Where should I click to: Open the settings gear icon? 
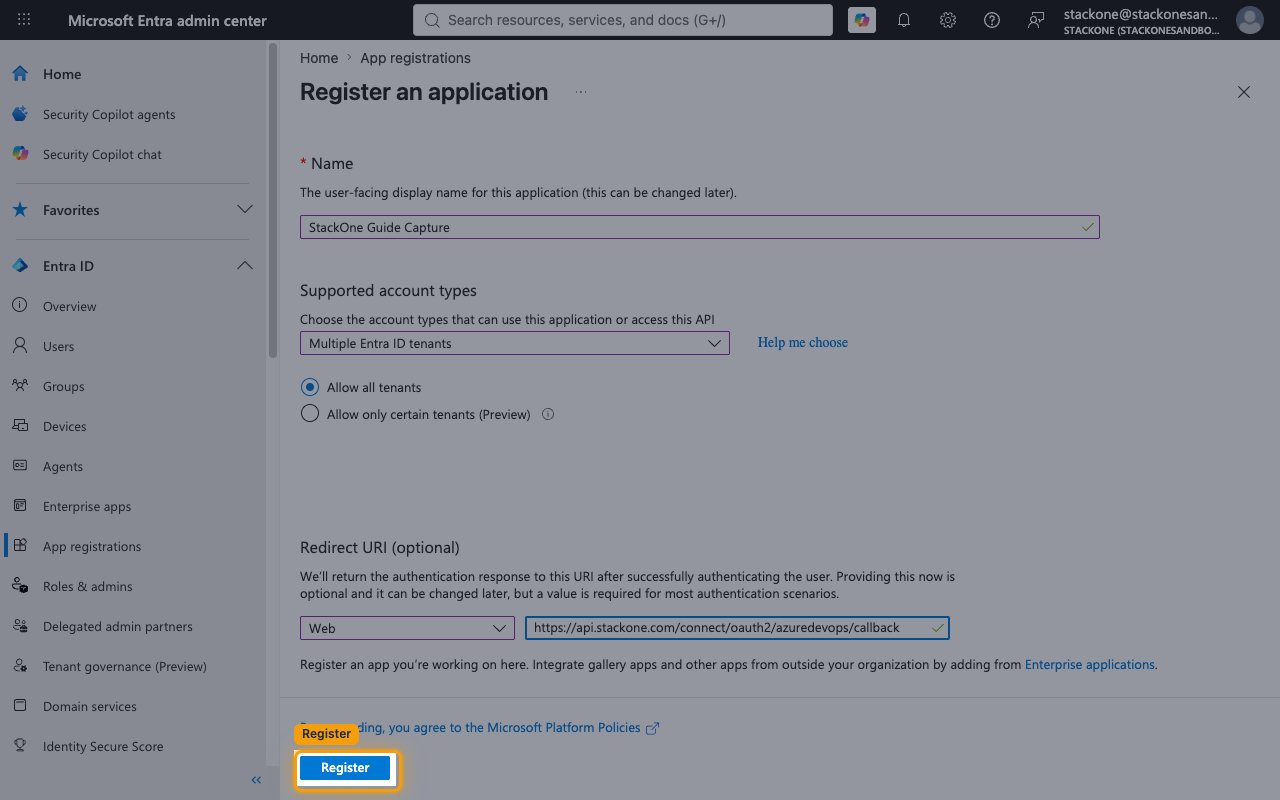coord(948,20)
